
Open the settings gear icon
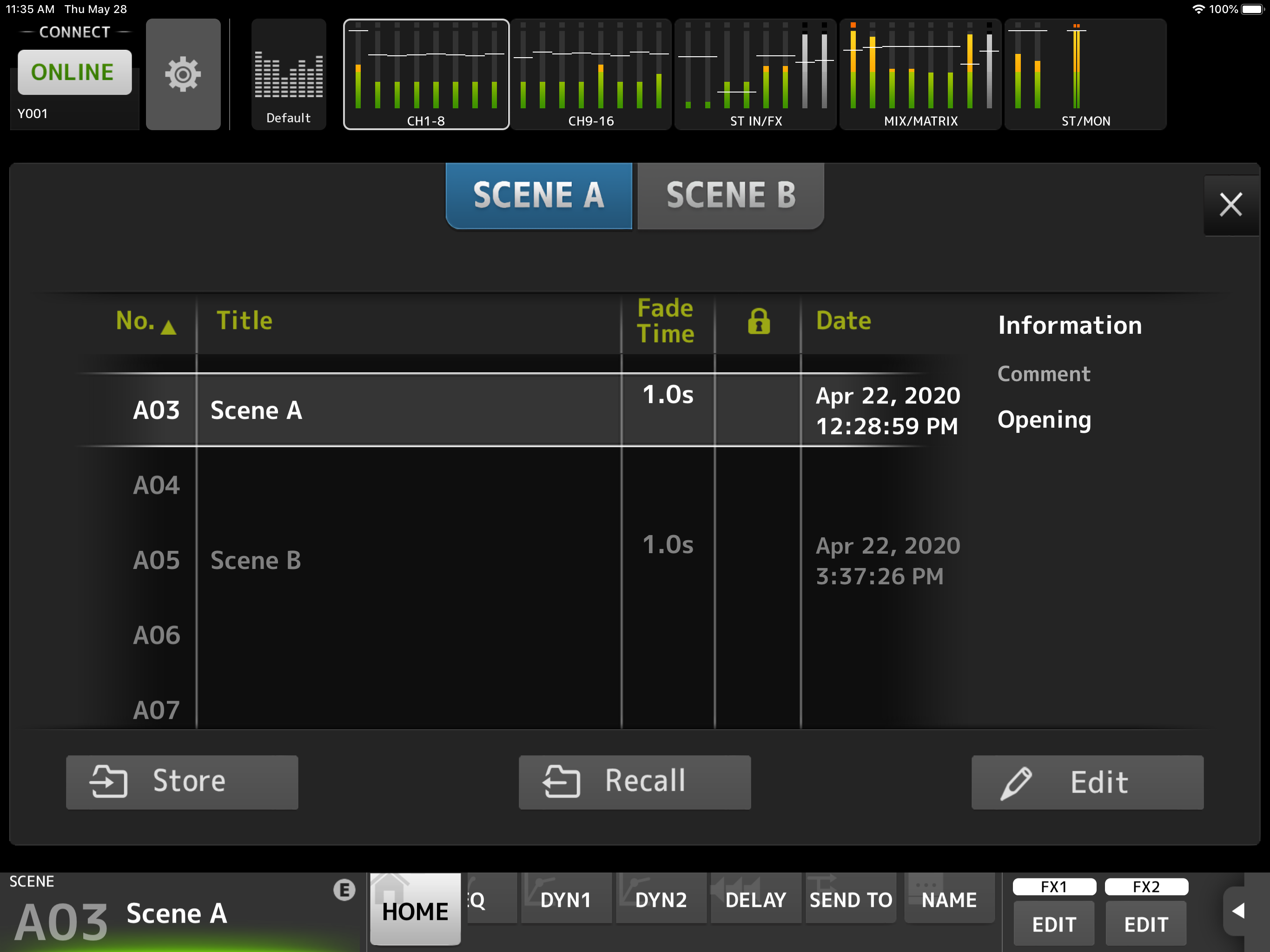(183, 74)
